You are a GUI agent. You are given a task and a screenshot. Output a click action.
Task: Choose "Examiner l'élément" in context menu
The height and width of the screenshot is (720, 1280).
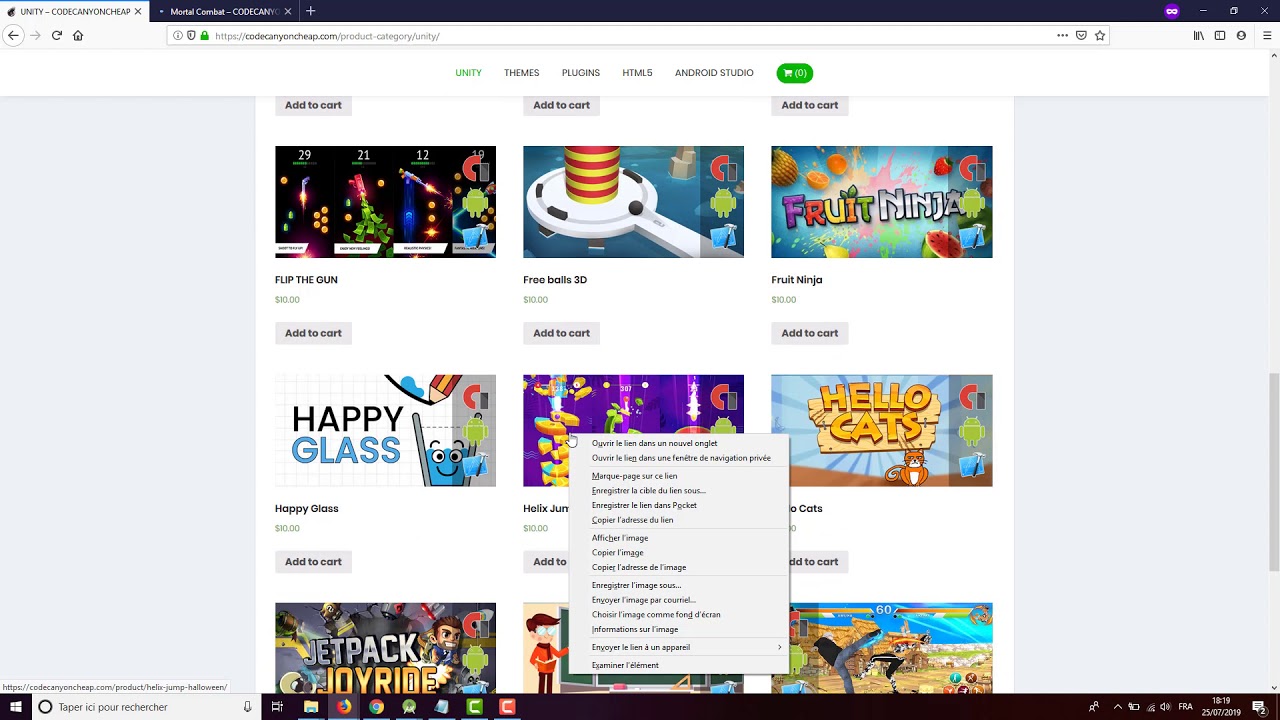click(678, 665)
